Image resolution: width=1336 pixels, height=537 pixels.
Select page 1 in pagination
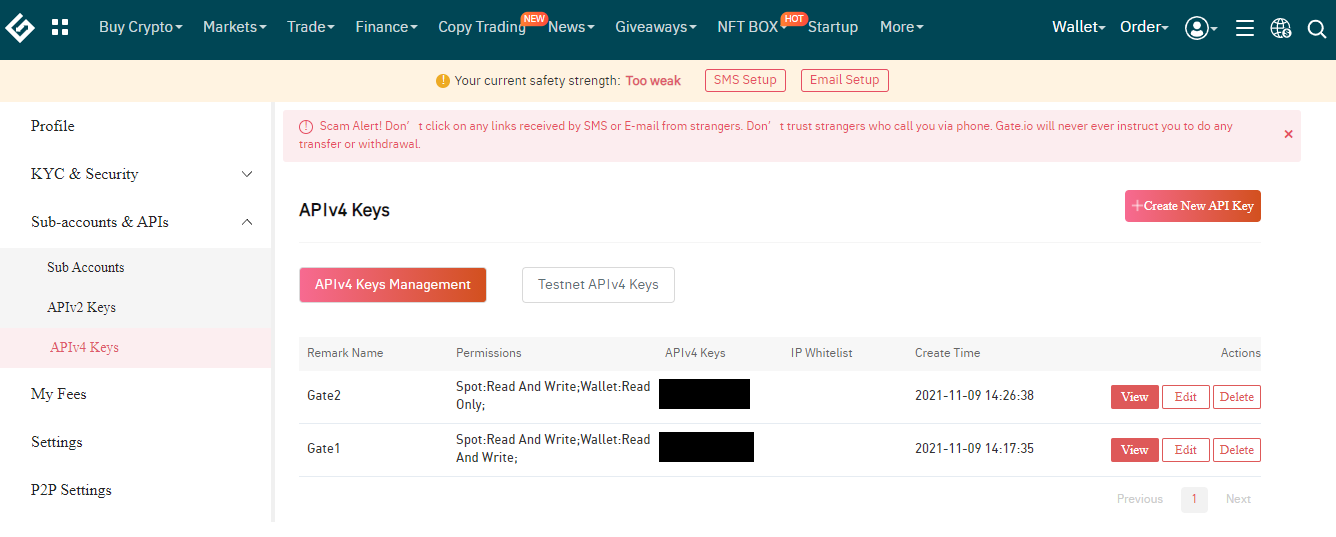pos(1194,499)
